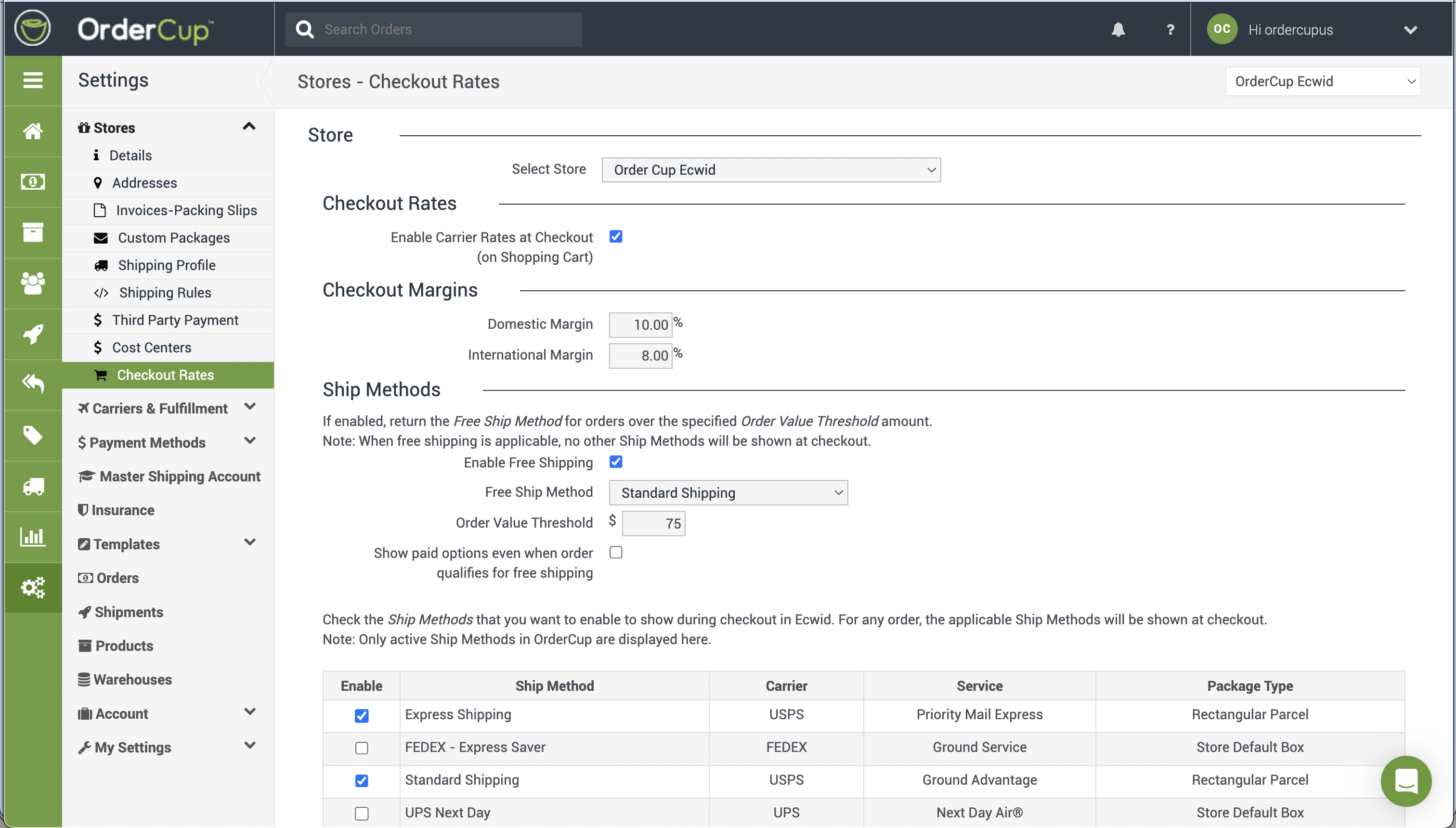Viewport: 1456px width, 828px height.
Task: Open the hamburger menu icon
Action: 33,80
